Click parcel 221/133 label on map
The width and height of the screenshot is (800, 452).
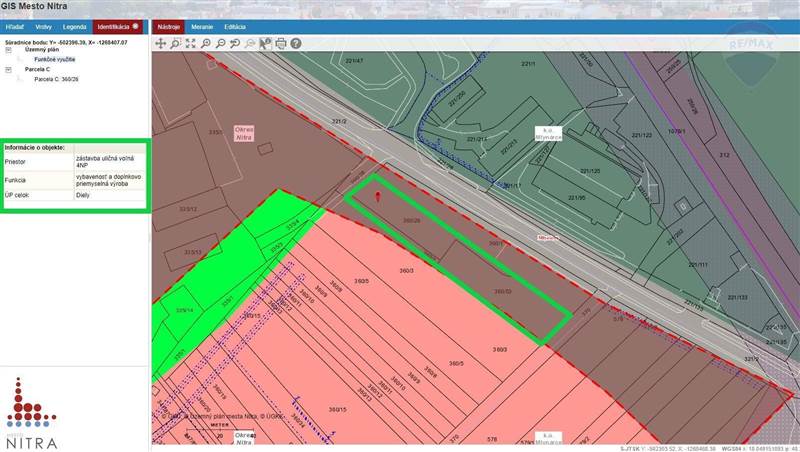(738, 297)
